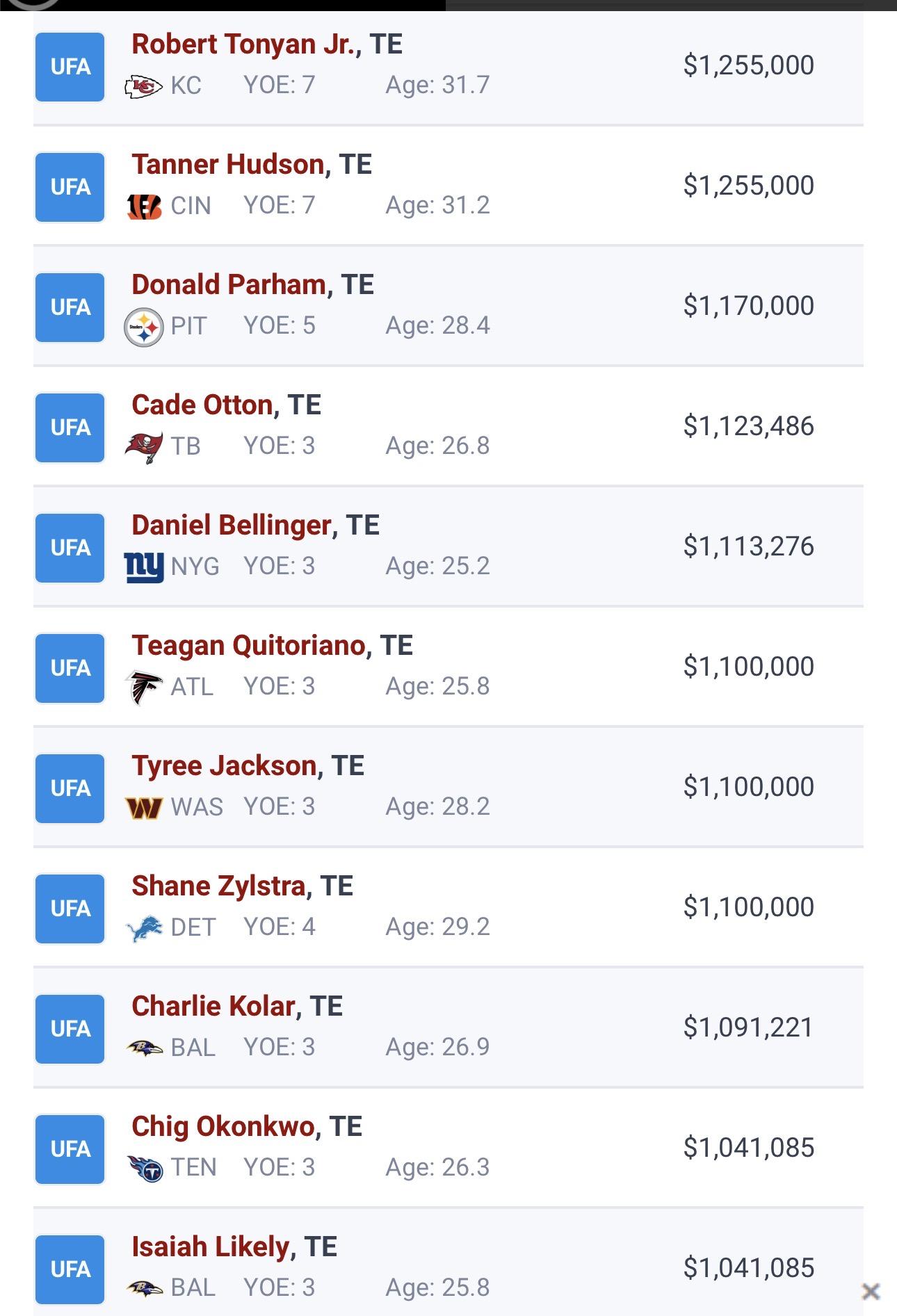Click the Tampa Bay Buccaneers logo icon
Image resolution: width=897 pixels, height=1316 pixels.
click(144, 446)
